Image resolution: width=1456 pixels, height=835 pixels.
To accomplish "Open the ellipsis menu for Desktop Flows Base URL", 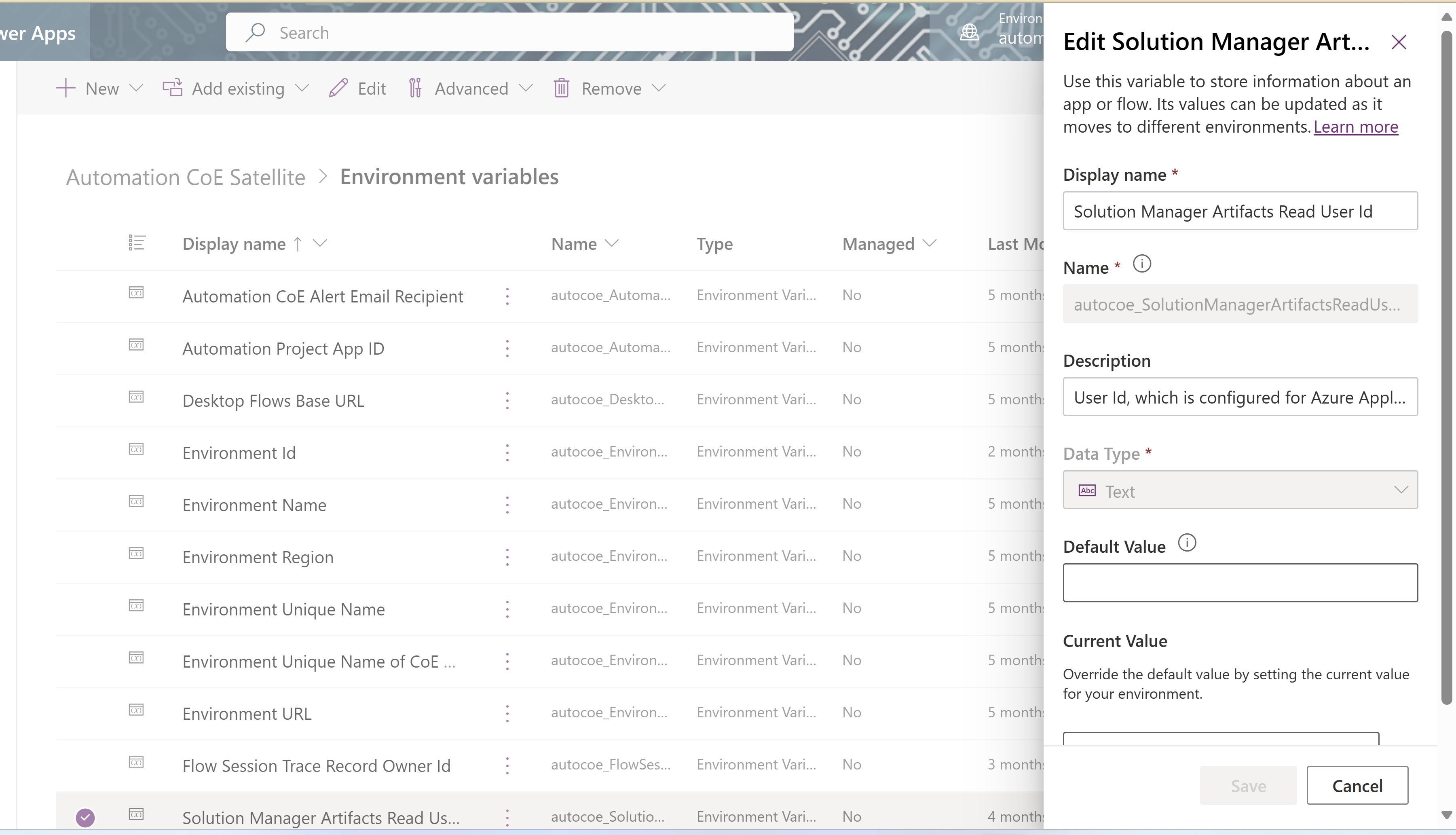I will [x=507, y=400].
